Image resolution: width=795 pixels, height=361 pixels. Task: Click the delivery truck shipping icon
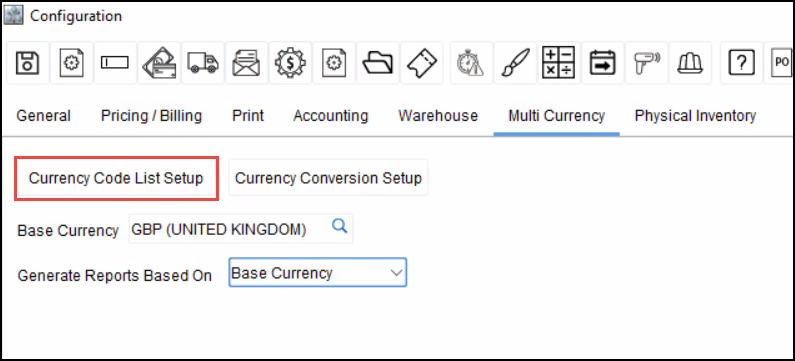tap(203, 63)
